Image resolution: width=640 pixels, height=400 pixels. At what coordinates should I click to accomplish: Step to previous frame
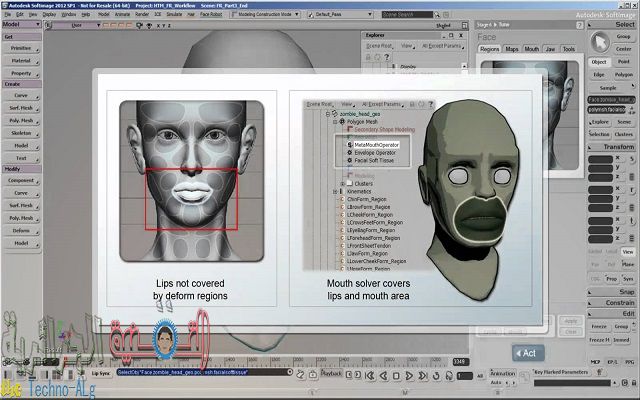[x=383, y=376]
